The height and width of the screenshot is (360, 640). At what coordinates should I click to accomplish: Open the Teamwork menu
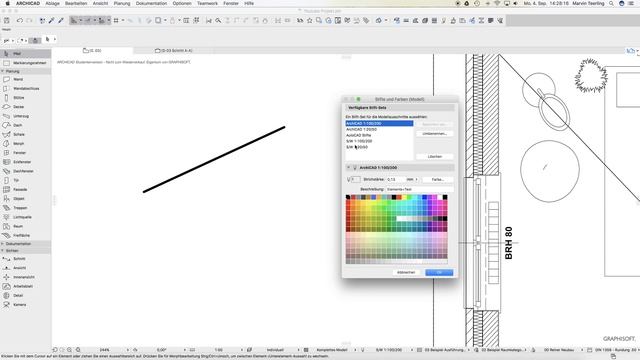(x=207, y=3)
